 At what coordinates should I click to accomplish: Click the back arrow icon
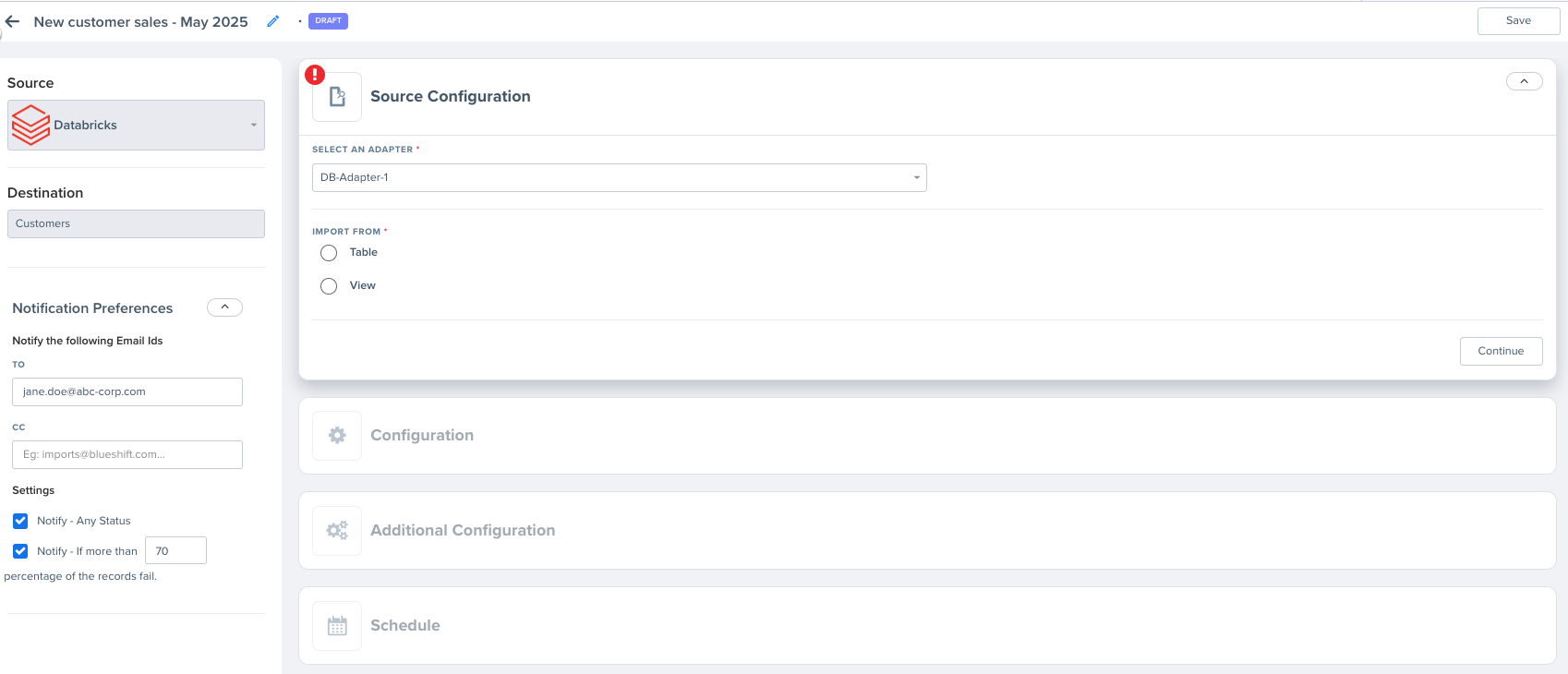13,21
